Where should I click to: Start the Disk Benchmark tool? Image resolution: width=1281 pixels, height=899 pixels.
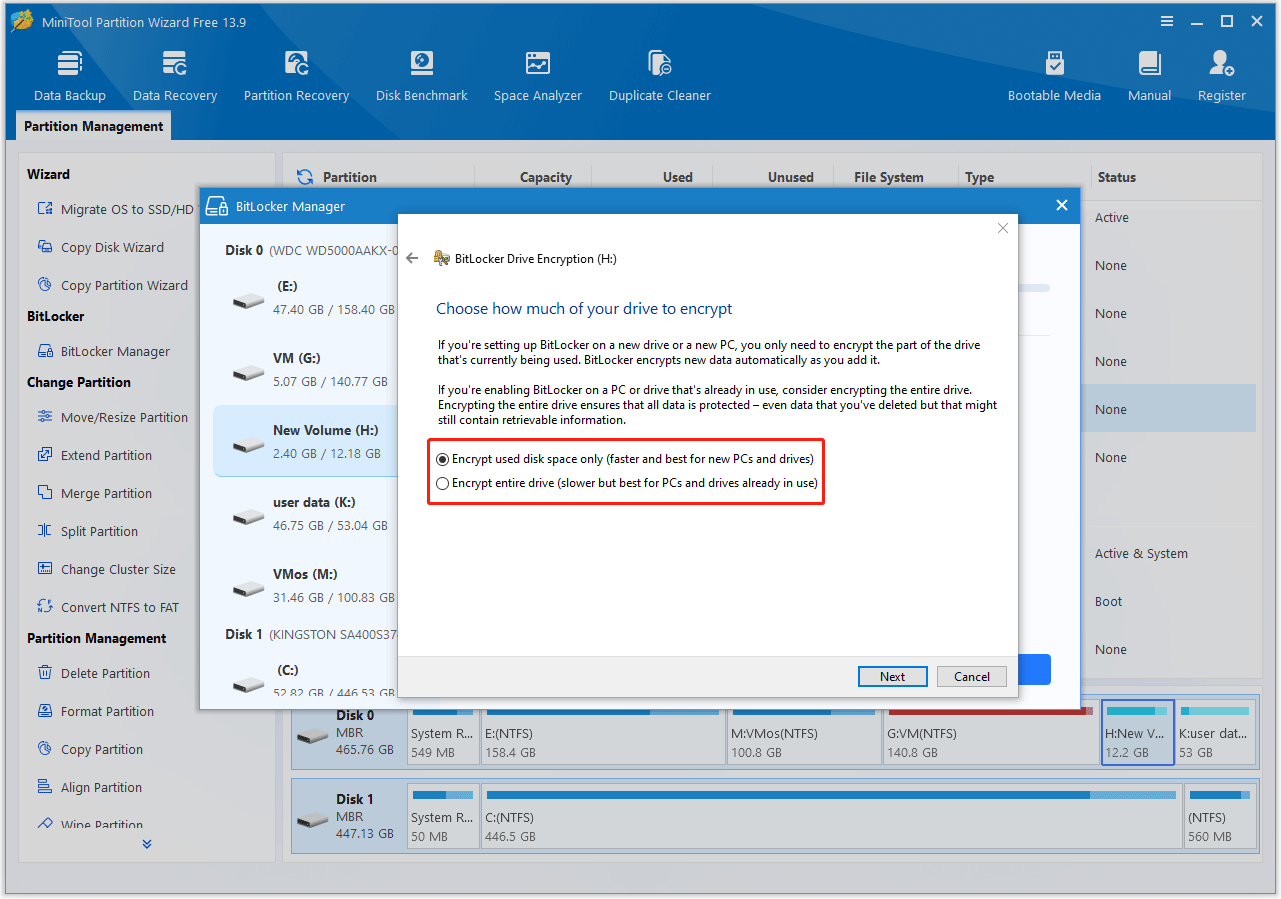pyautogui.click(x=422, y=76)
